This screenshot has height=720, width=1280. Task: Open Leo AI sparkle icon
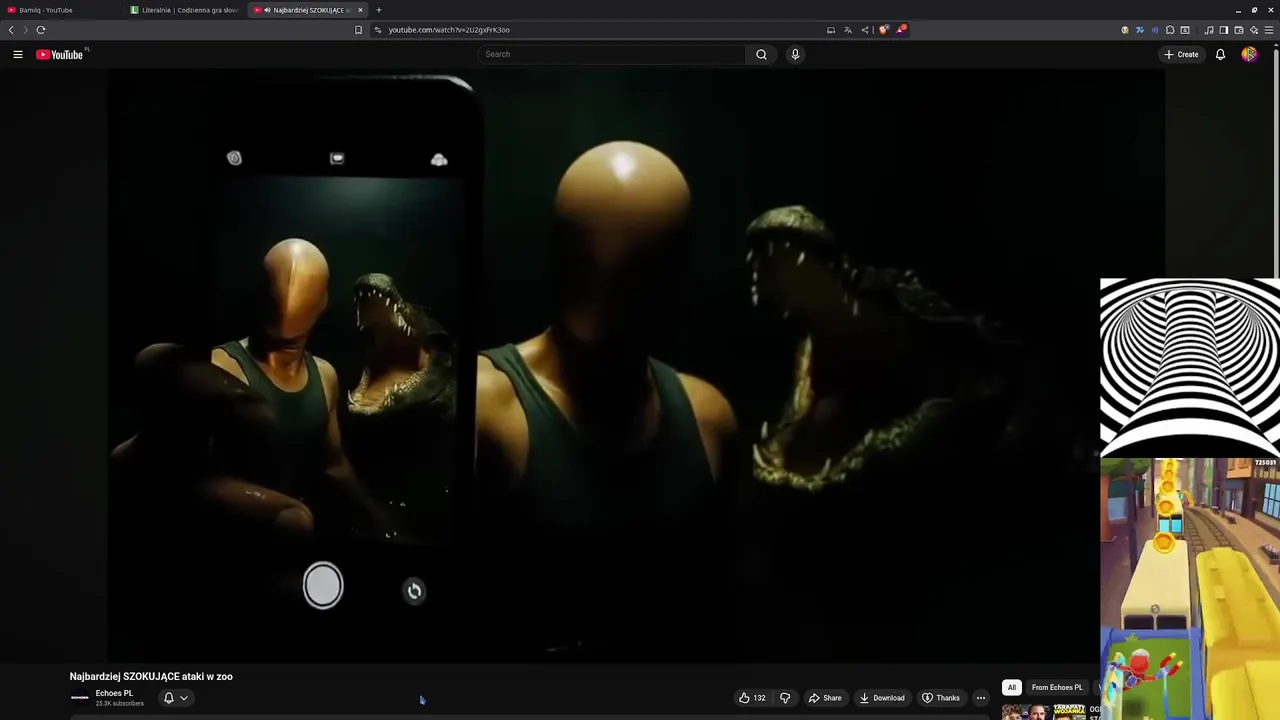coord(1253,30)
